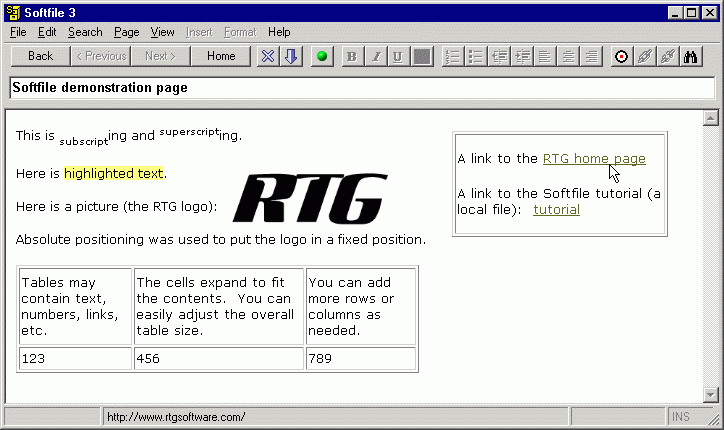
Task: Go to the Home page button
Action: [x=221, y=56]
